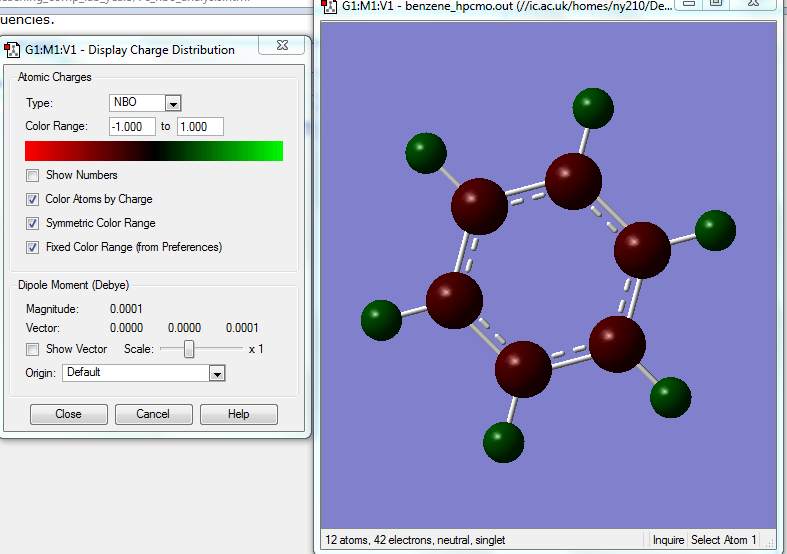Toggle the Show Numbers checkbox
787x554 pixels.
tap(33, 175)
